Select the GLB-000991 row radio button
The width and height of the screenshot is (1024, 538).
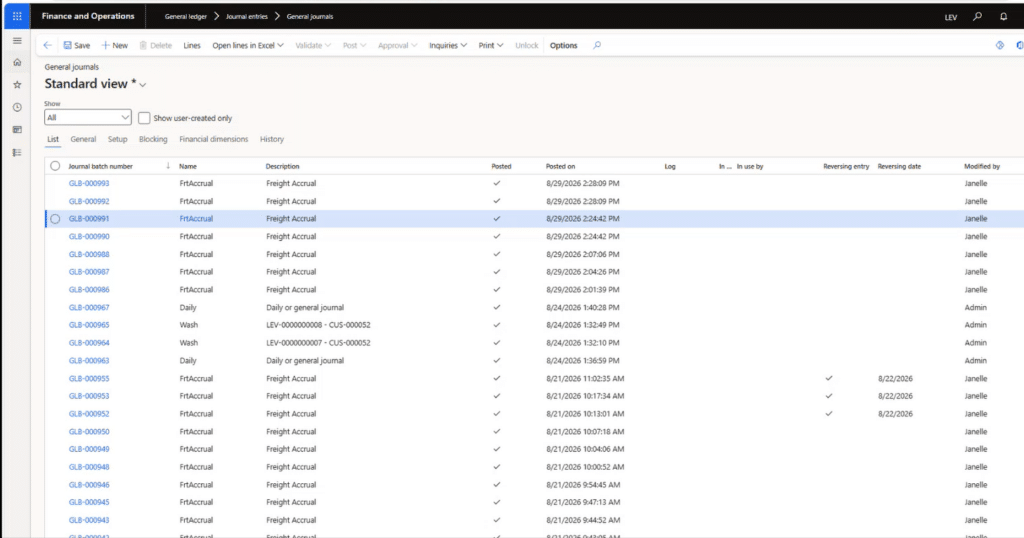55,219
